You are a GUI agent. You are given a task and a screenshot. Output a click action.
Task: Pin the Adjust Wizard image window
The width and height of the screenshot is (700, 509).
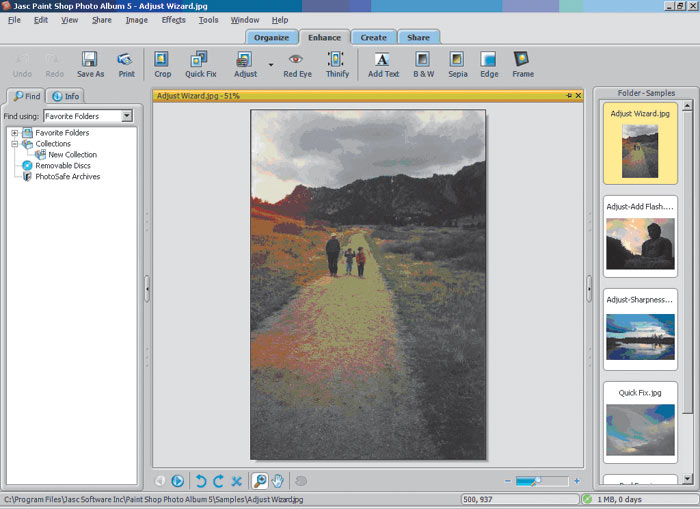569,96
